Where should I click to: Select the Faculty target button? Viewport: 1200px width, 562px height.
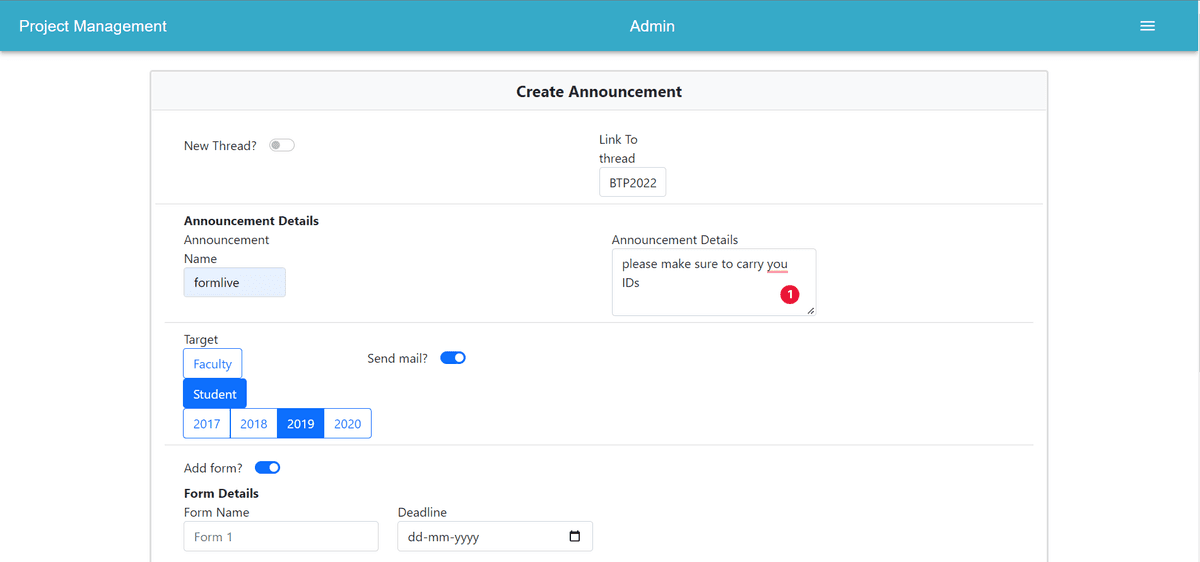pyautogui.click(x=212, y=364)
